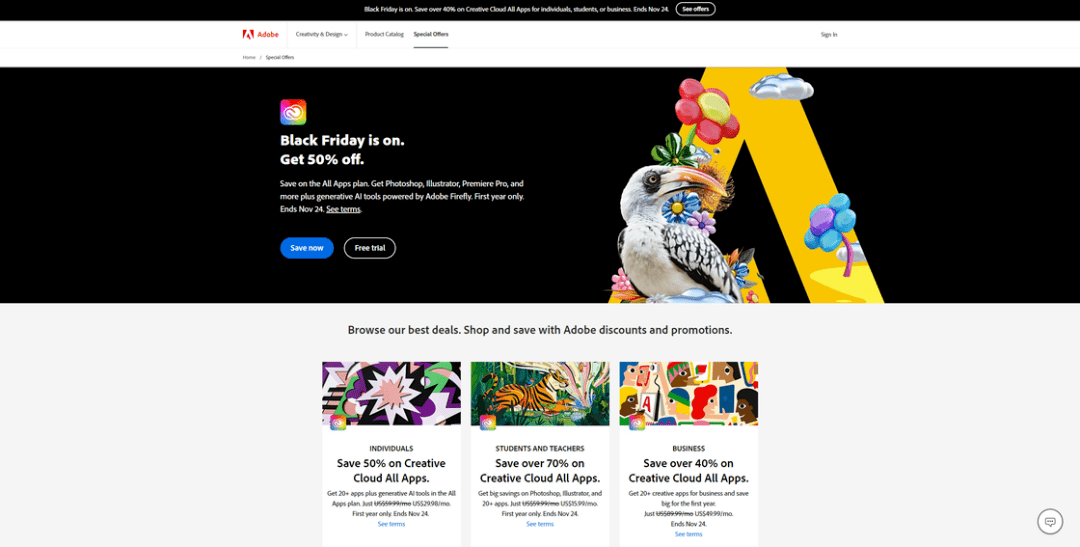Screen dimensions: 1080x547
Task: Click Creative Cloud icon on Individuals card
Action: [x=338, y=422]
